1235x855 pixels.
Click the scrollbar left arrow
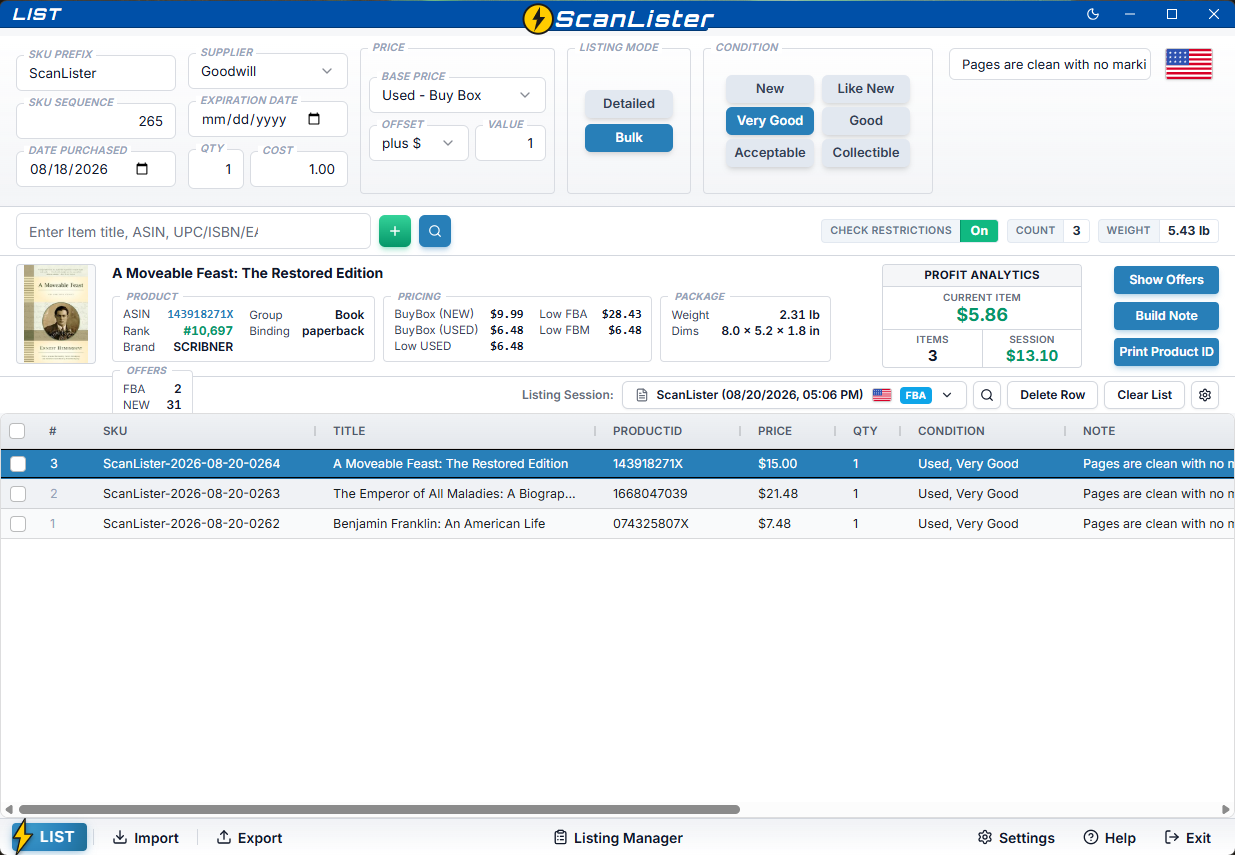pos(9,810)
